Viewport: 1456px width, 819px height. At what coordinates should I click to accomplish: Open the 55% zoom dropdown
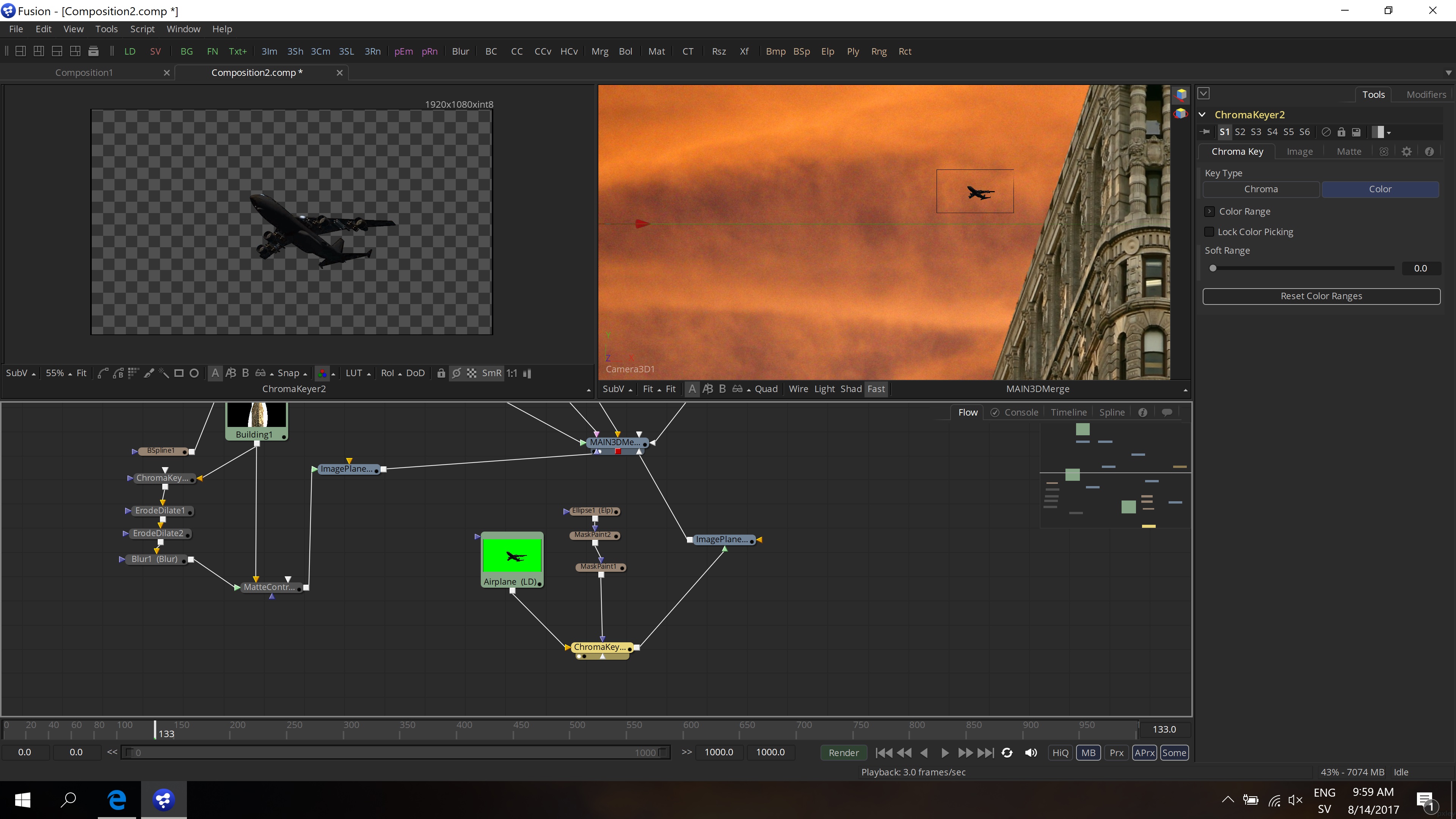[58, 373]
